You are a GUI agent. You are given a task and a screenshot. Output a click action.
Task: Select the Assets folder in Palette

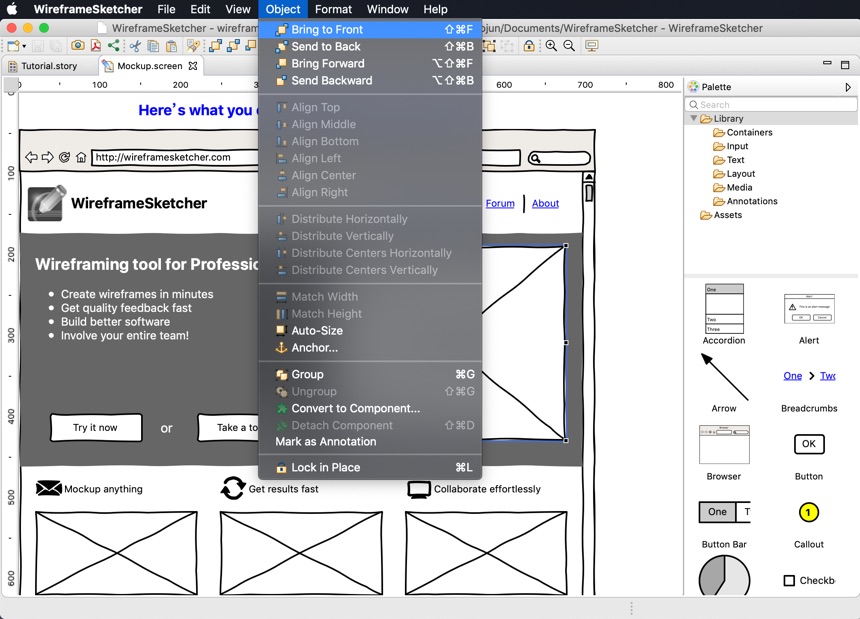point(721,215)
